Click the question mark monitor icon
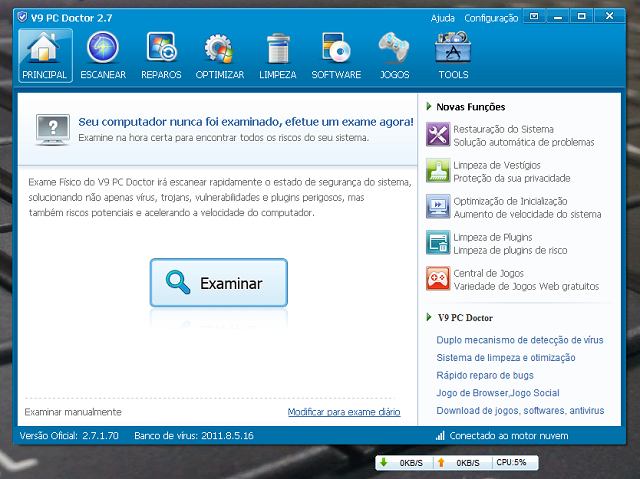The width and height of the screenshot is (640, 479). pyautogui.click(x=53, y=130)
